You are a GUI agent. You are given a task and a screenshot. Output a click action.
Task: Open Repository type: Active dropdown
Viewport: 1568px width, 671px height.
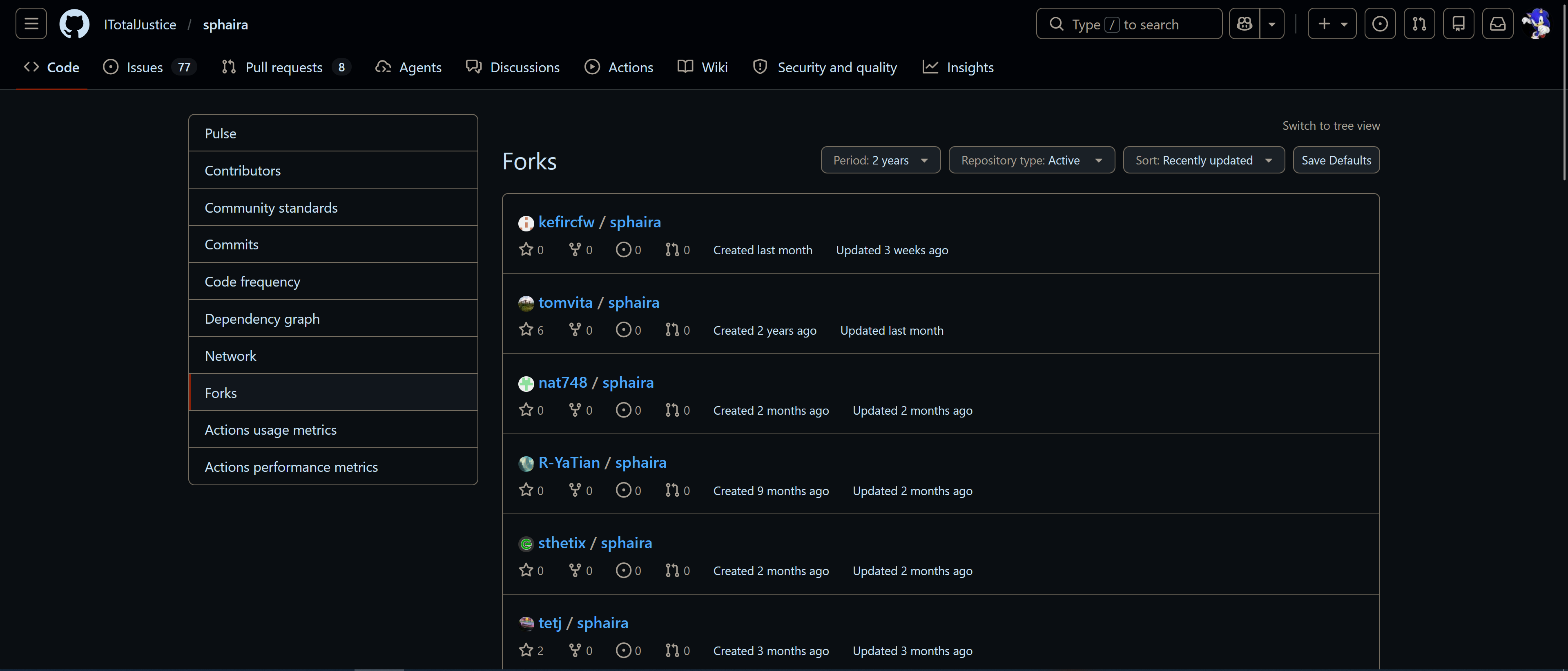(x=1032, y=160)
